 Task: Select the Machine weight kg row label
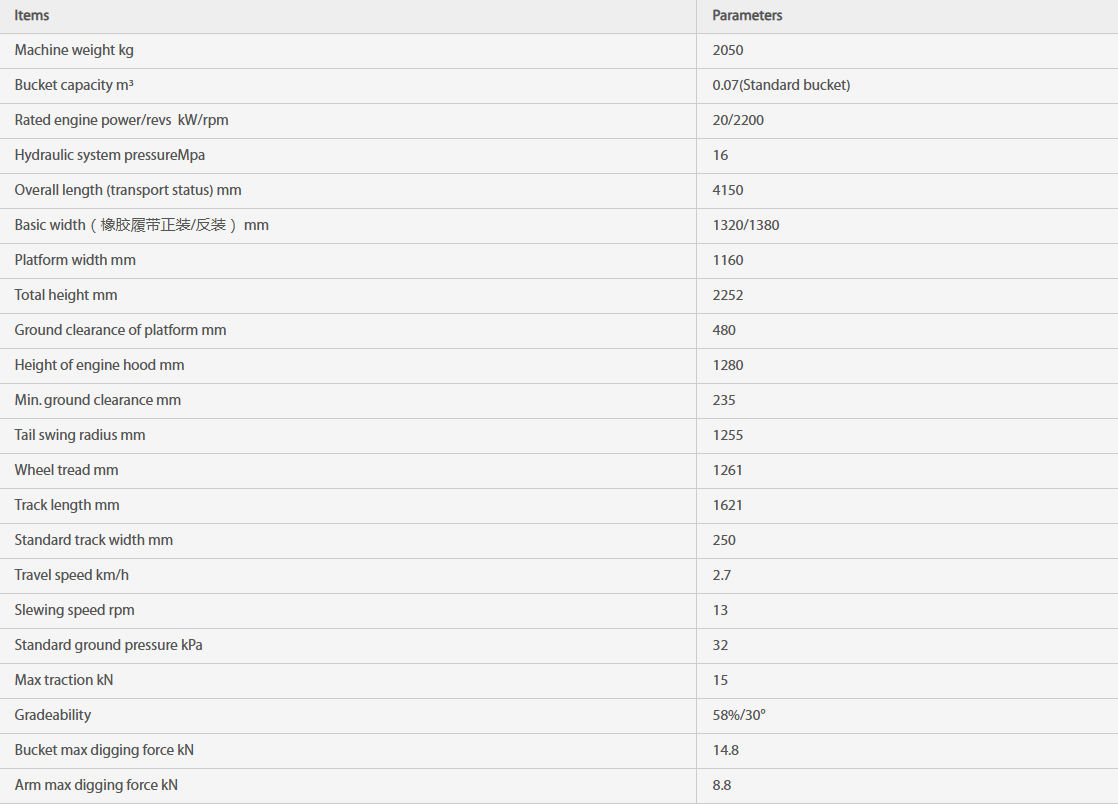(74, 50)
